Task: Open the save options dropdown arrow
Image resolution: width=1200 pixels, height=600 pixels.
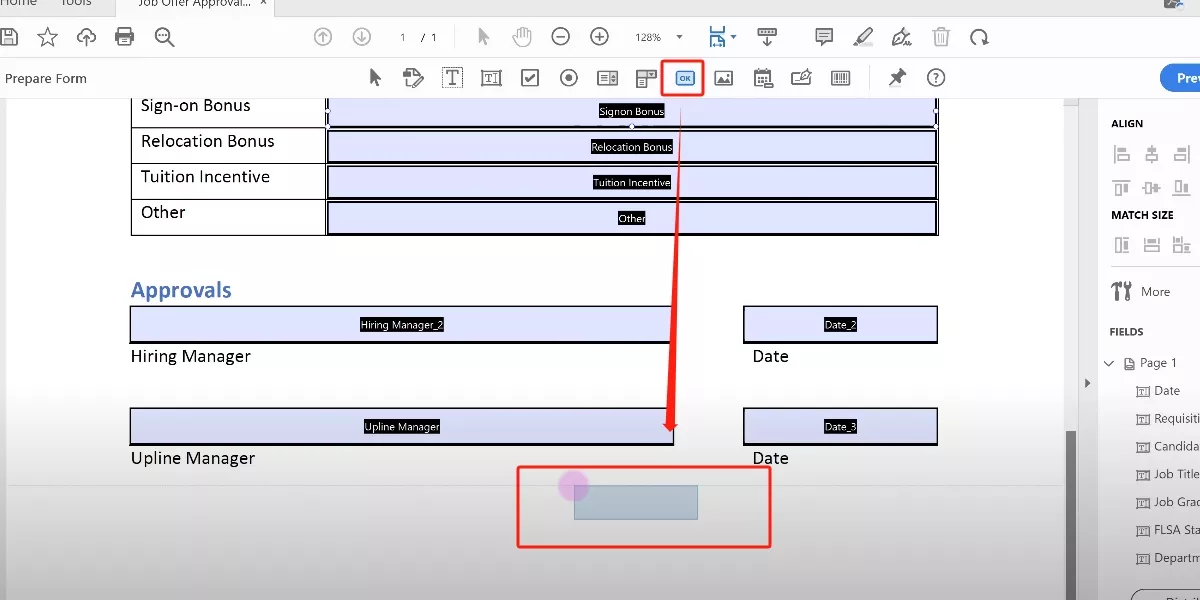Action: (x=733, y=36)
